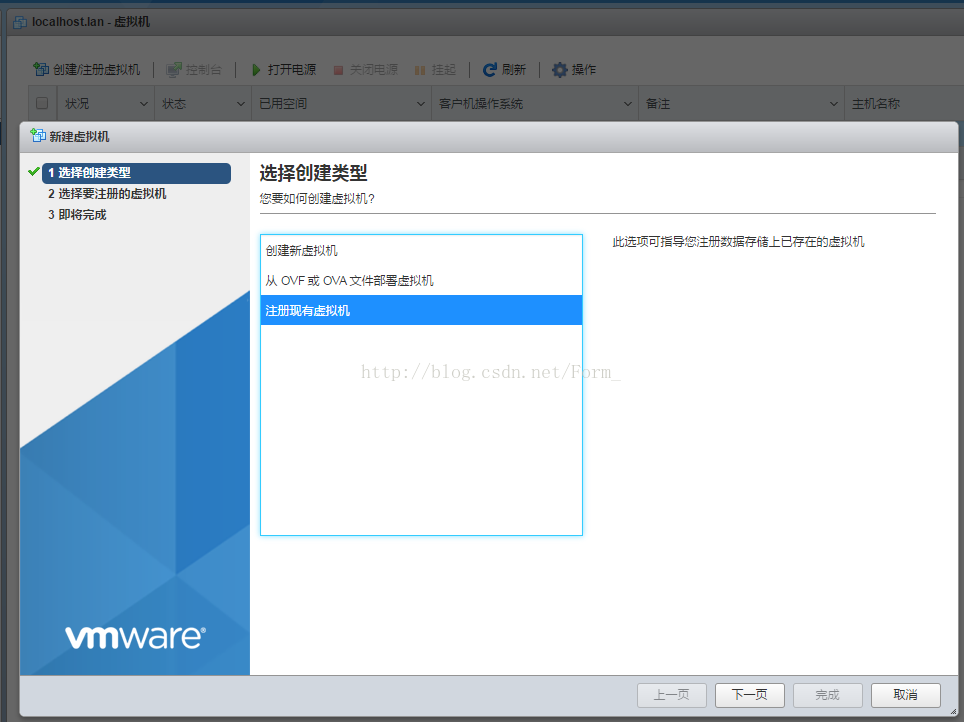Click the New VM dialog title icon
The image size is (964, 722).
click(38, 136)
